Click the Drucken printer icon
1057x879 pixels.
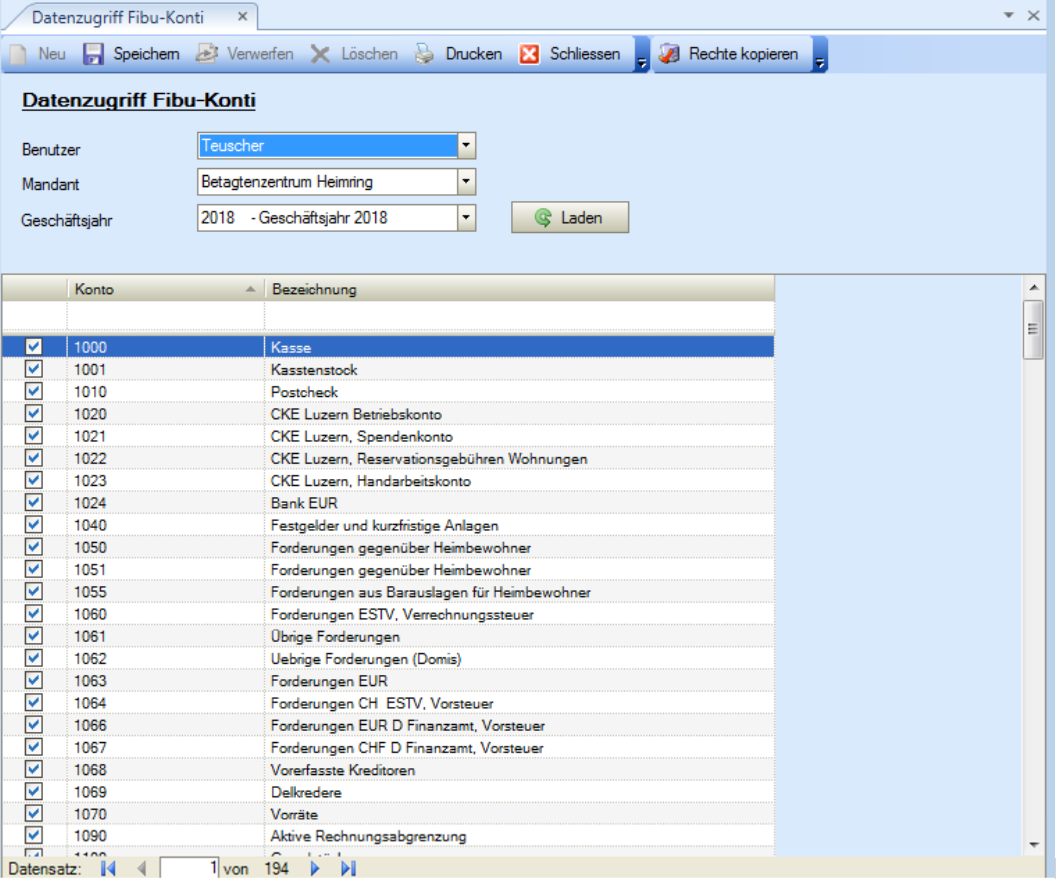[x=425, y=54]
